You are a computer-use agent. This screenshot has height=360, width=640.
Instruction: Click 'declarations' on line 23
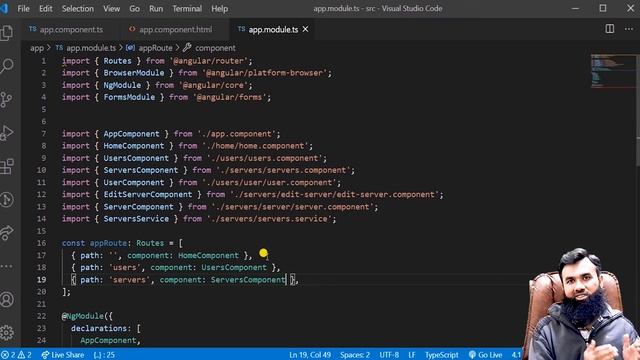(99, 328)
